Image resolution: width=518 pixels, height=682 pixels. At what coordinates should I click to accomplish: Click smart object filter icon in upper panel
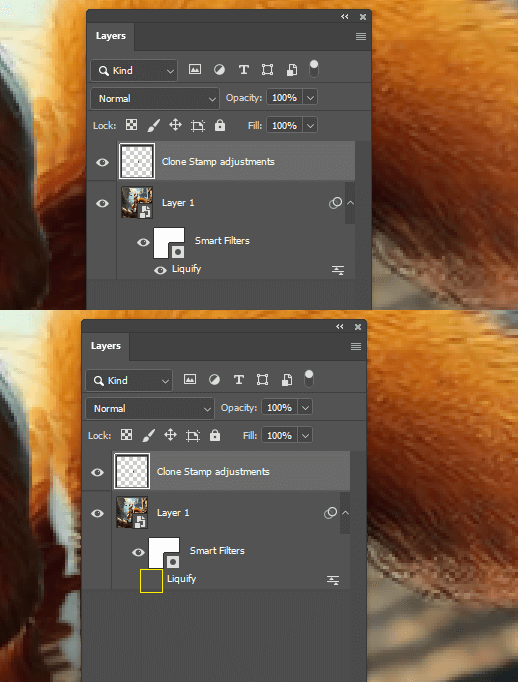pos(292,70)
